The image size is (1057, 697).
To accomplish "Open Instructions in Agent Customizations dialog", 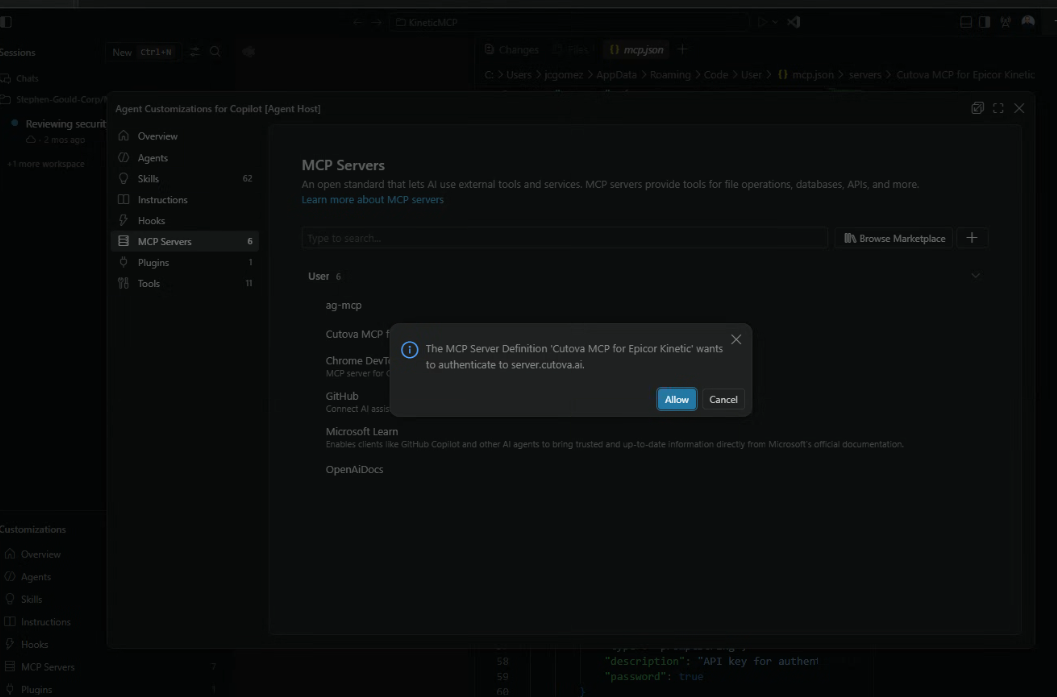I will point(185,200).
